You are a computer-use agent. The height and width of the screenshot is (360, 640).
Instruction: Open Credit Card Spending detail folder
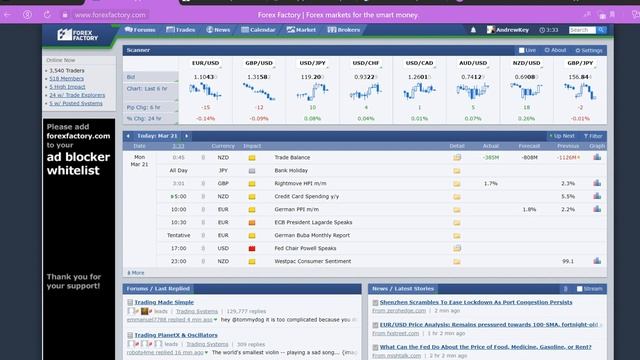[x=457, y=197]
